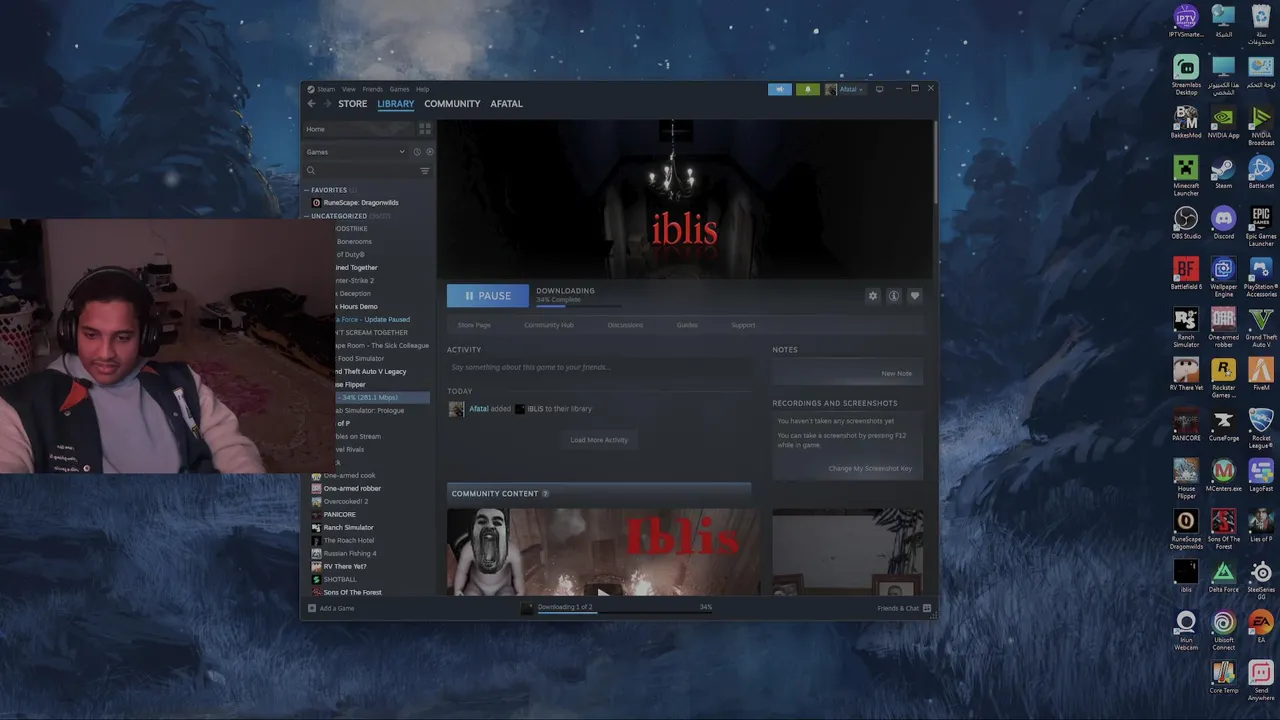Go to library Home
1280x720 pixels.
(358, 129)
